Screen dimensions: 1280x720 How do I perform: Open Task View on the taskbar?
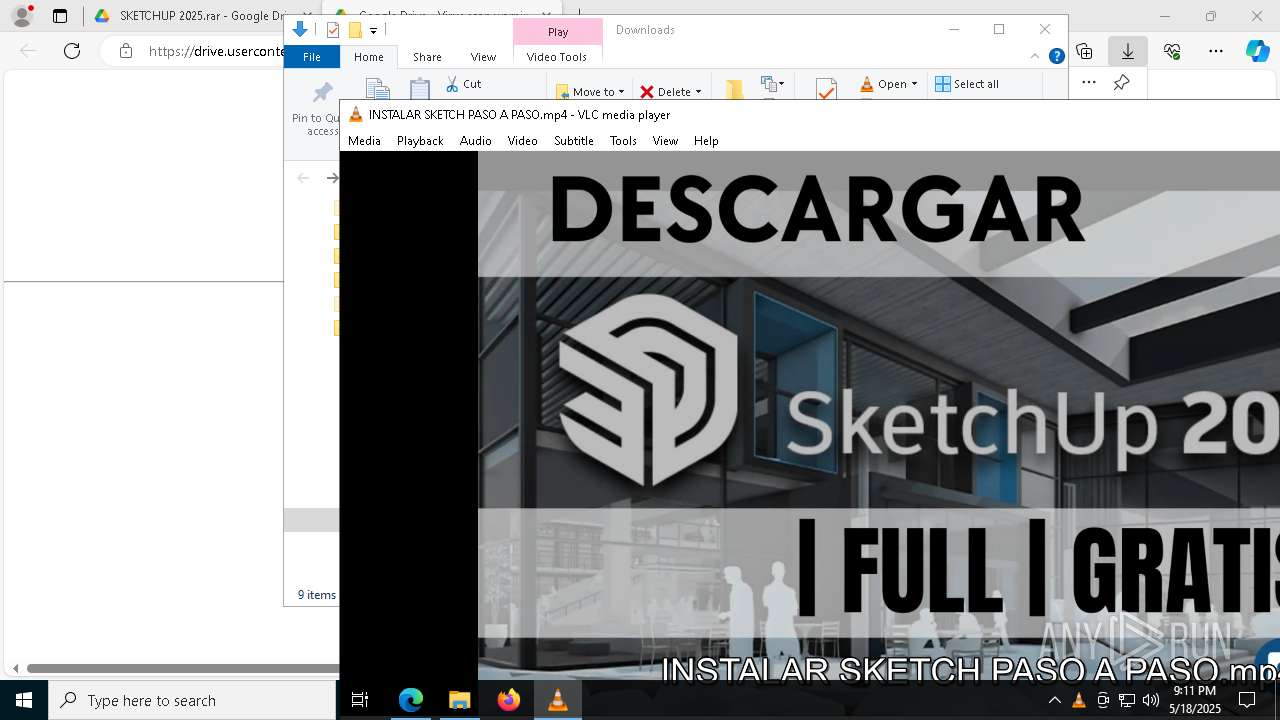click(x=360, y=700)
